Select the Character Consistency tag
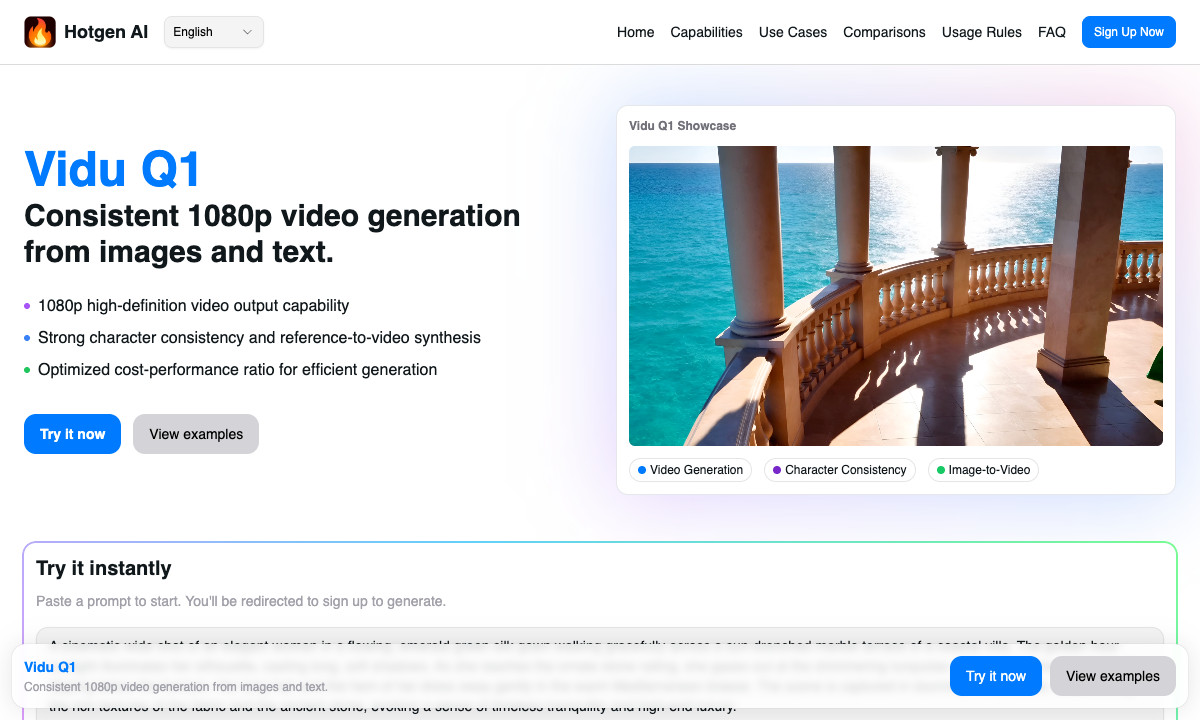The image size is (1200, 720). click(839, 470)
